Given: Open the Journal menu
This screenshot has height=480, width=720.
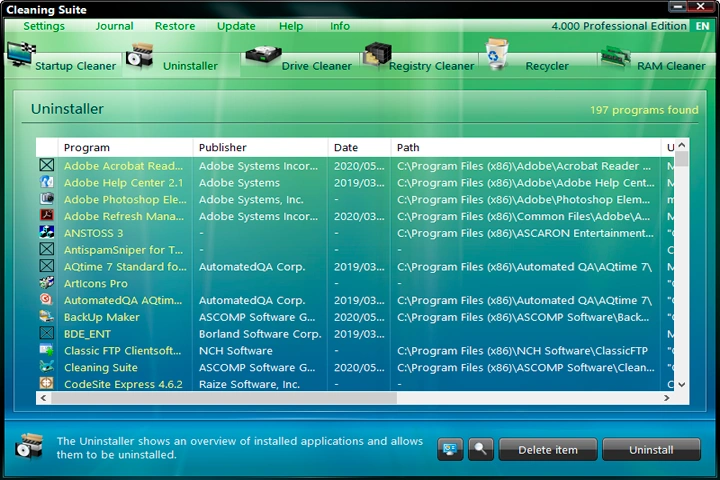Looking at the screenshot, I should 114,26.
